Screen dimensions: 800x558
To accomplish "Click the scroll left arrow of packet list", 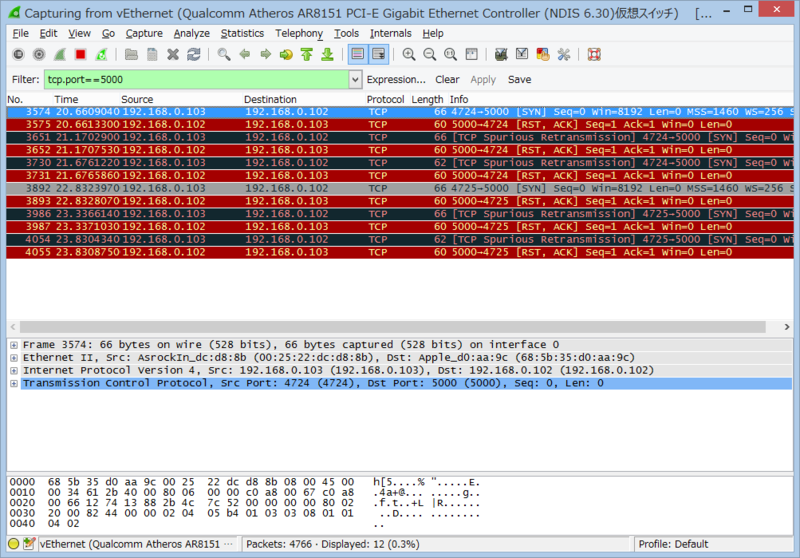I will click(x=13, y=327).
